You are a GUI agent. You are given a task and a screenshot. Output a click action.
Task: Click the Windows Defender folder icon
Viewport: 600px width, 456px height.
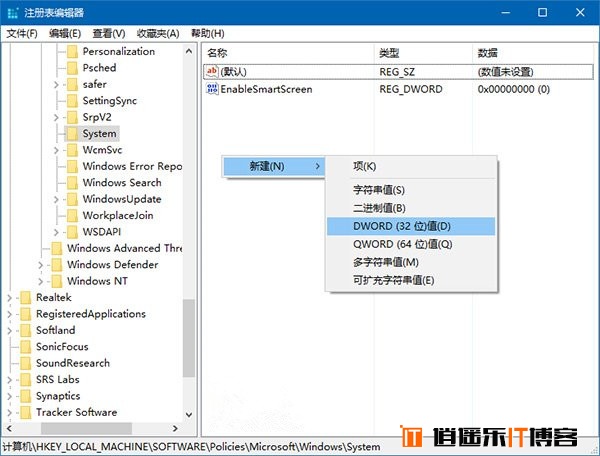[57, 265]
